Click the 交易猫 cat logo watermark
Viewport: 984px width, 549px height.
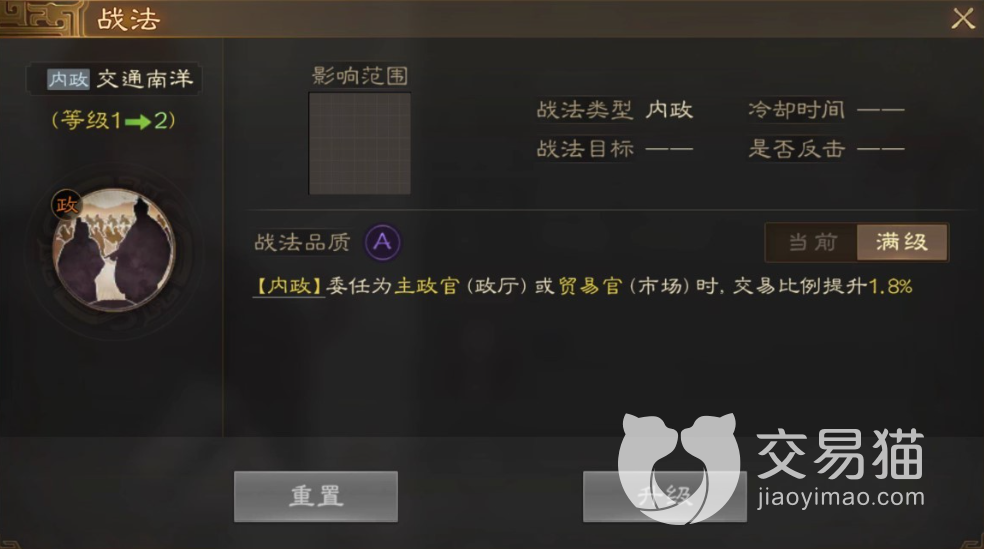679,469
